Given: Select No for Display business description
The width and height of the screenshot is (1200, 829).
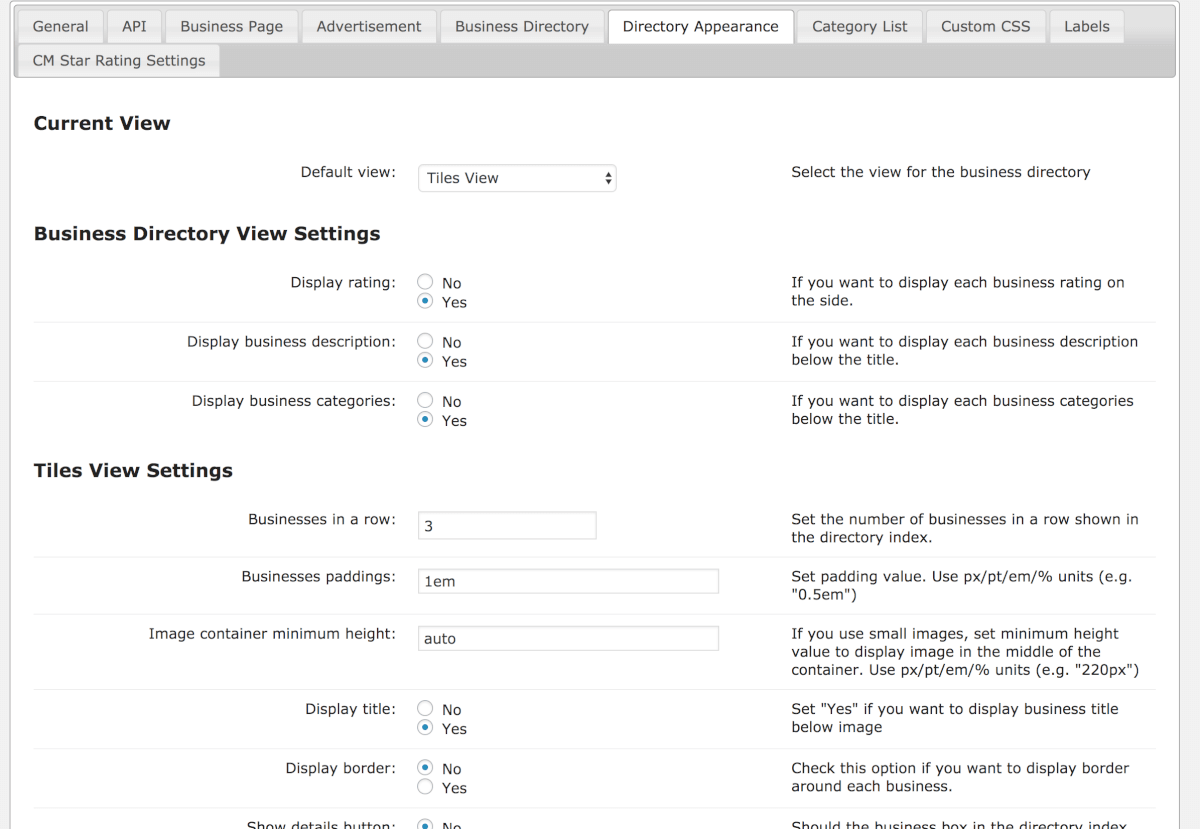Looking at the screenshot, I should pyautogui.click(x=425, y=342).
